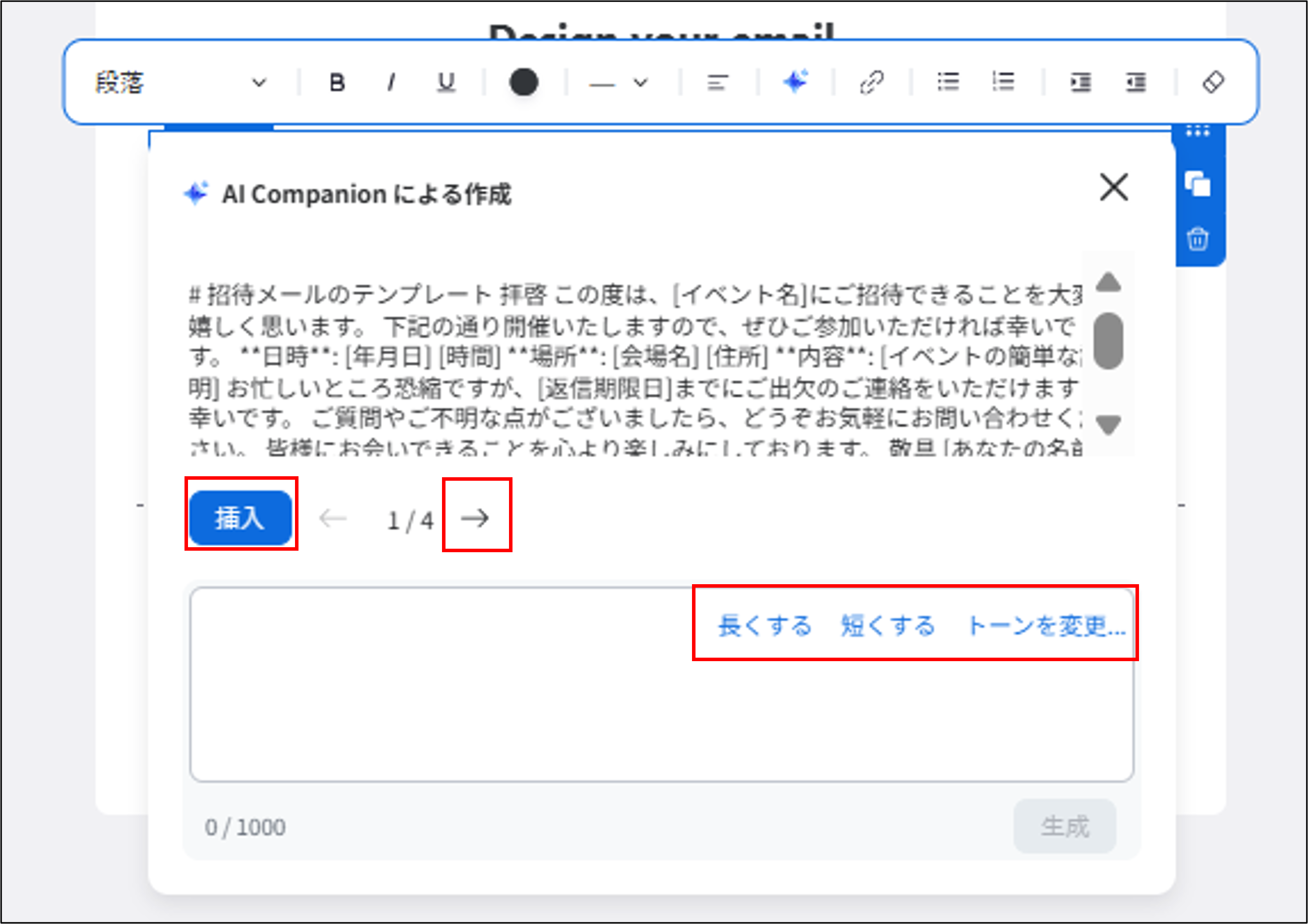This screenshot has height=924, width=1308.
Task: Duplicate the block with the copy icon
Action: click(x=1198, y=184)
